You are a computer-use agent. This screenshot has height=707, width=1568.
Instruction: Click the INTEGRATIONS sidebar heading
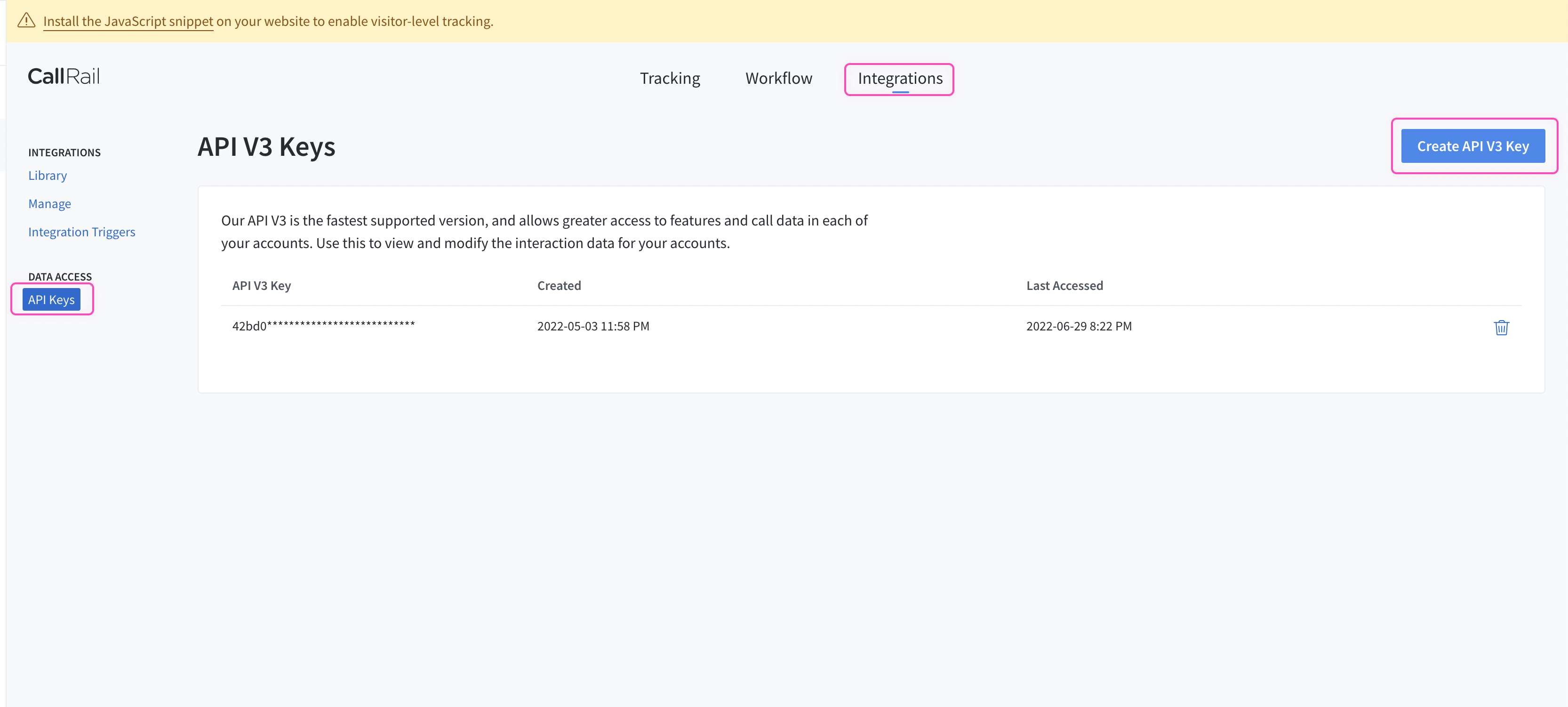(x=64, y=152)
